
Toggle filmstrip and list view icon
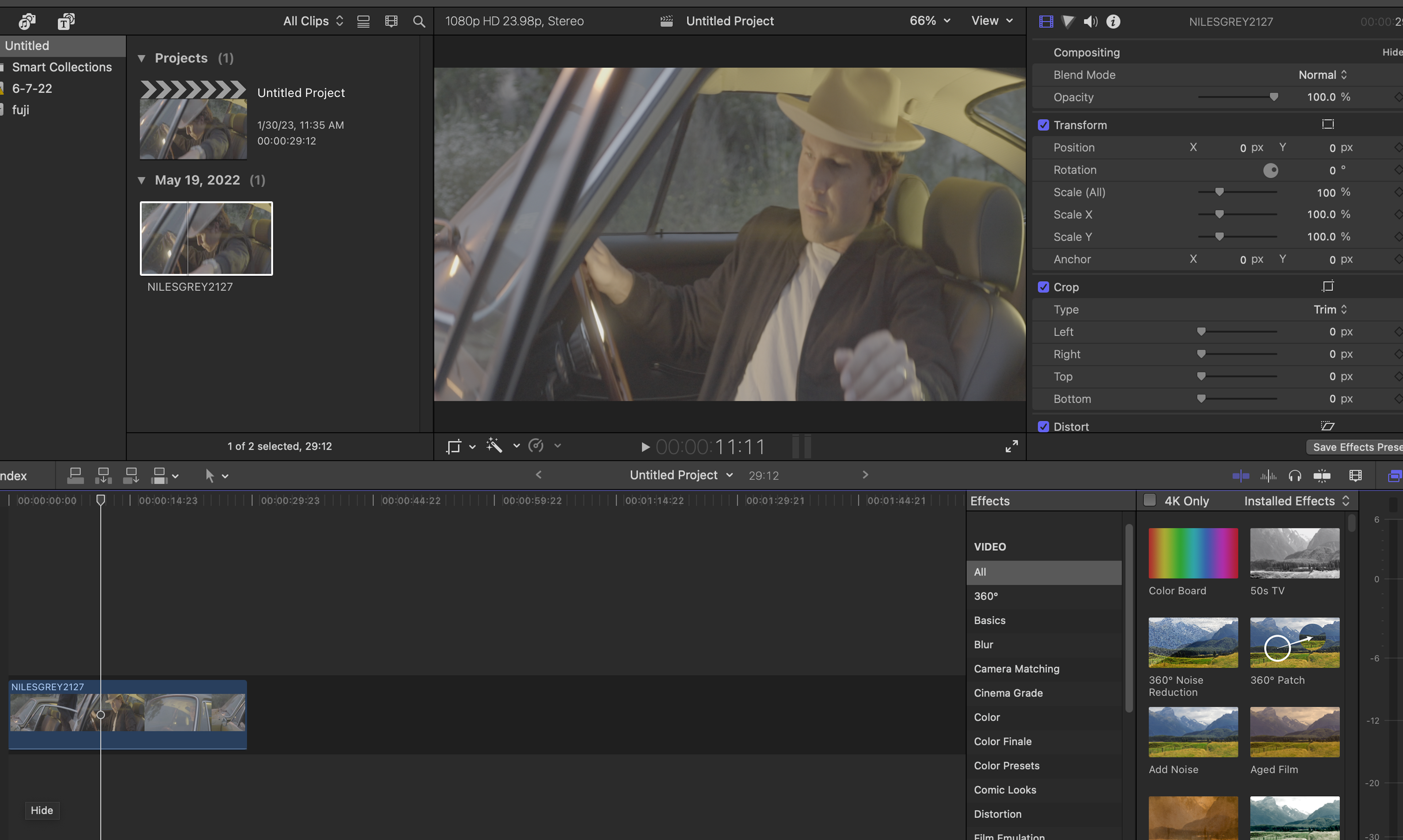(x=363, y=22)
